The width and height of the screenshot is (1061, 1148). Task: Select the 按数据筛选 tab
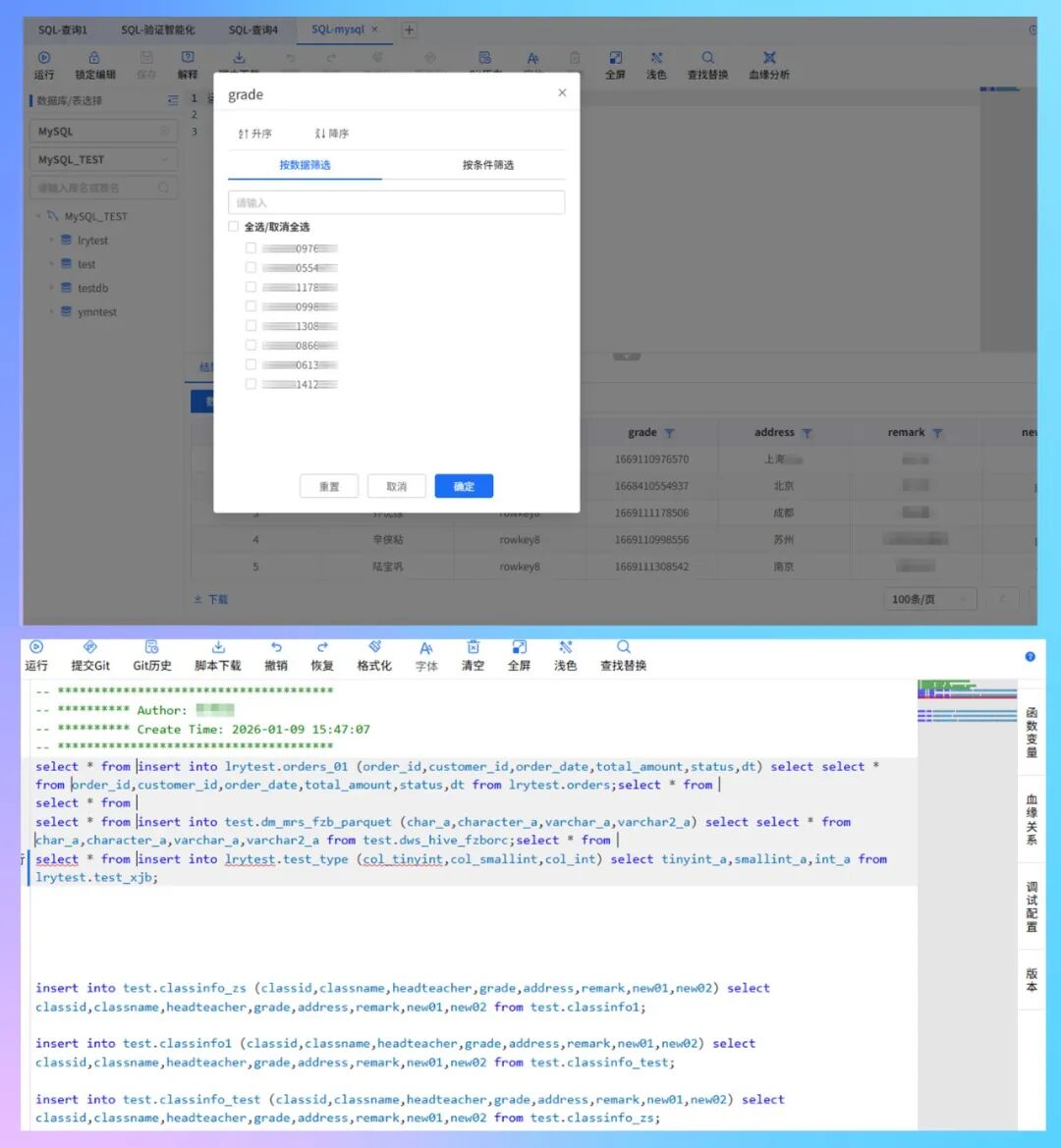pos(305,165)
